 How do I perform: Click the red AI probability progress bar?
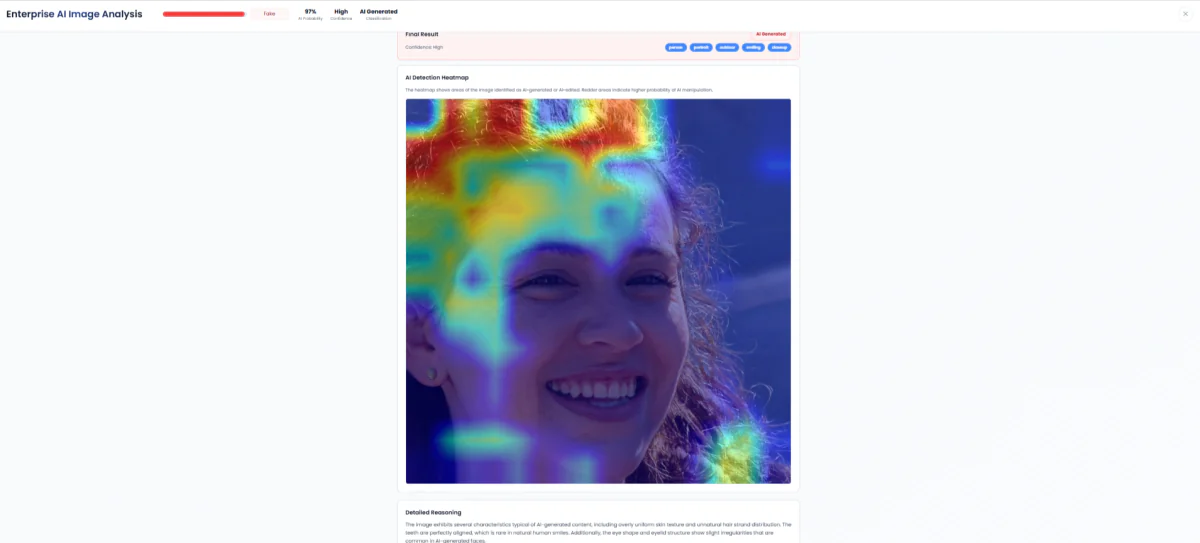[x=204, y=14]
